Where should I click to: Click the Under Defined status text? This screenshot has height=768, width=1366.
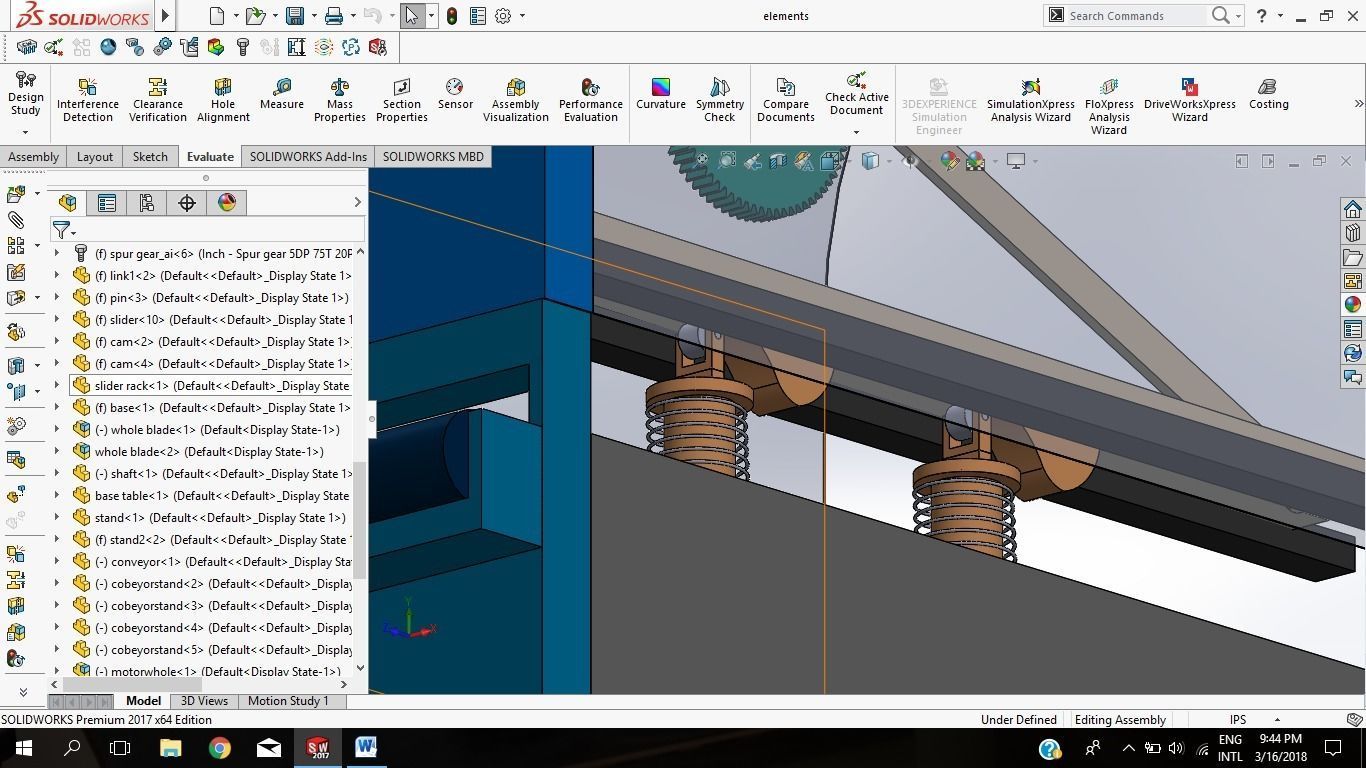point(1019,720)
